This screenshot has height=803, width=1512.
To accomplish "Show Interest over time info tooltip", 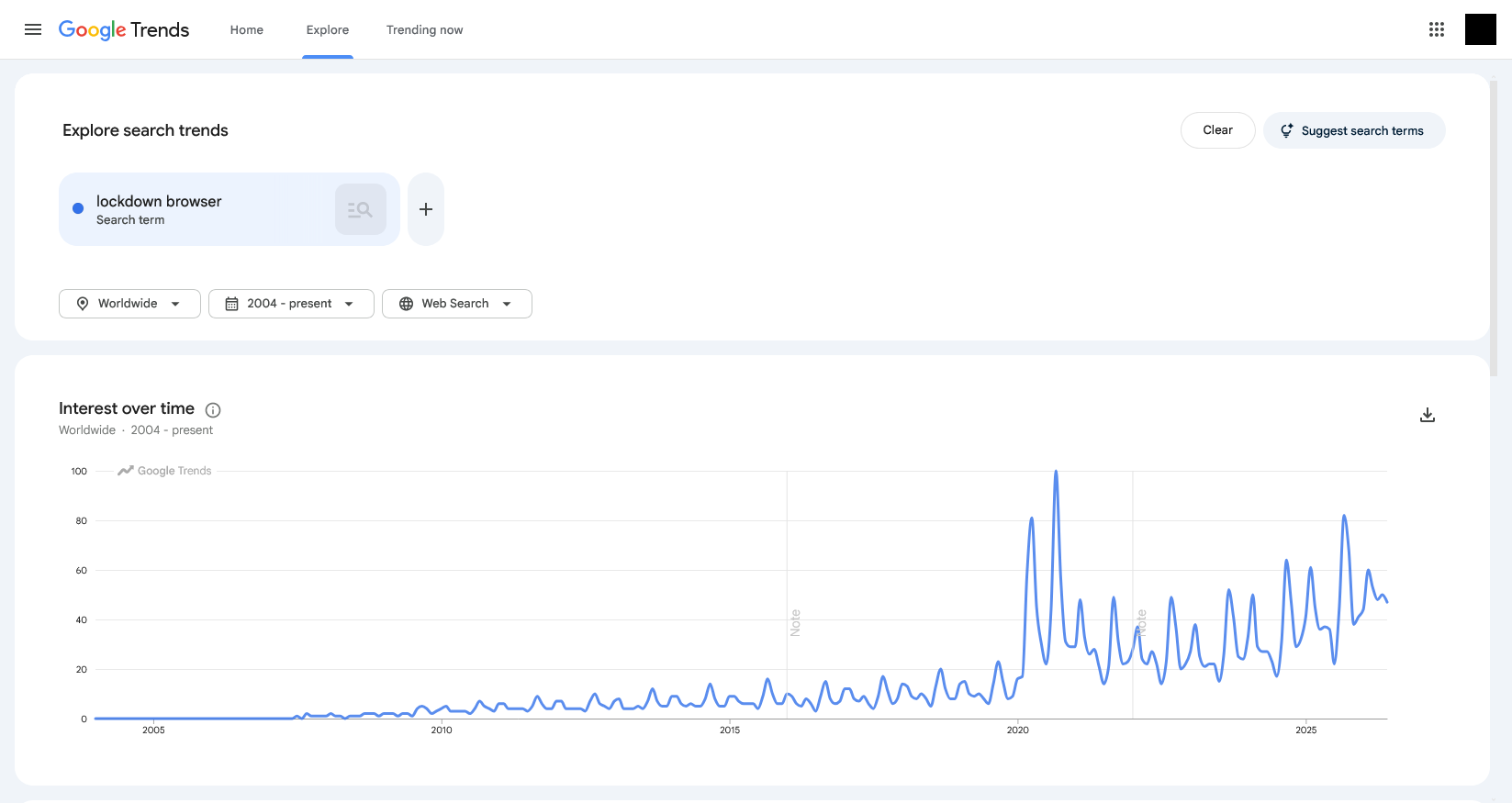I will point(213,410).
